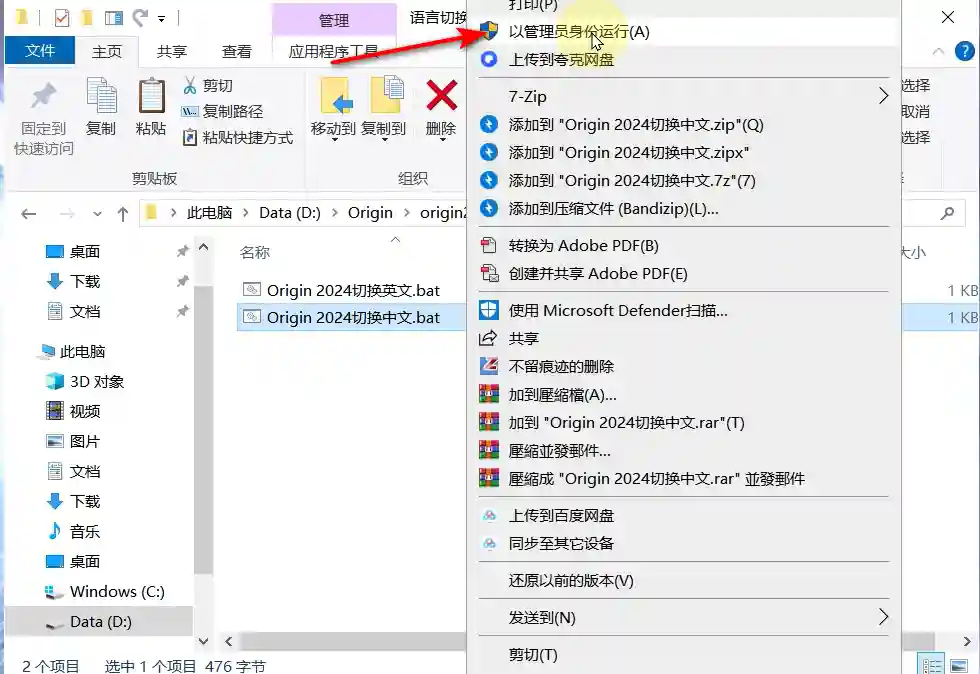Click the Paste clipboard icon
This screenshot has width=980, height=674.
pos(151,96)
